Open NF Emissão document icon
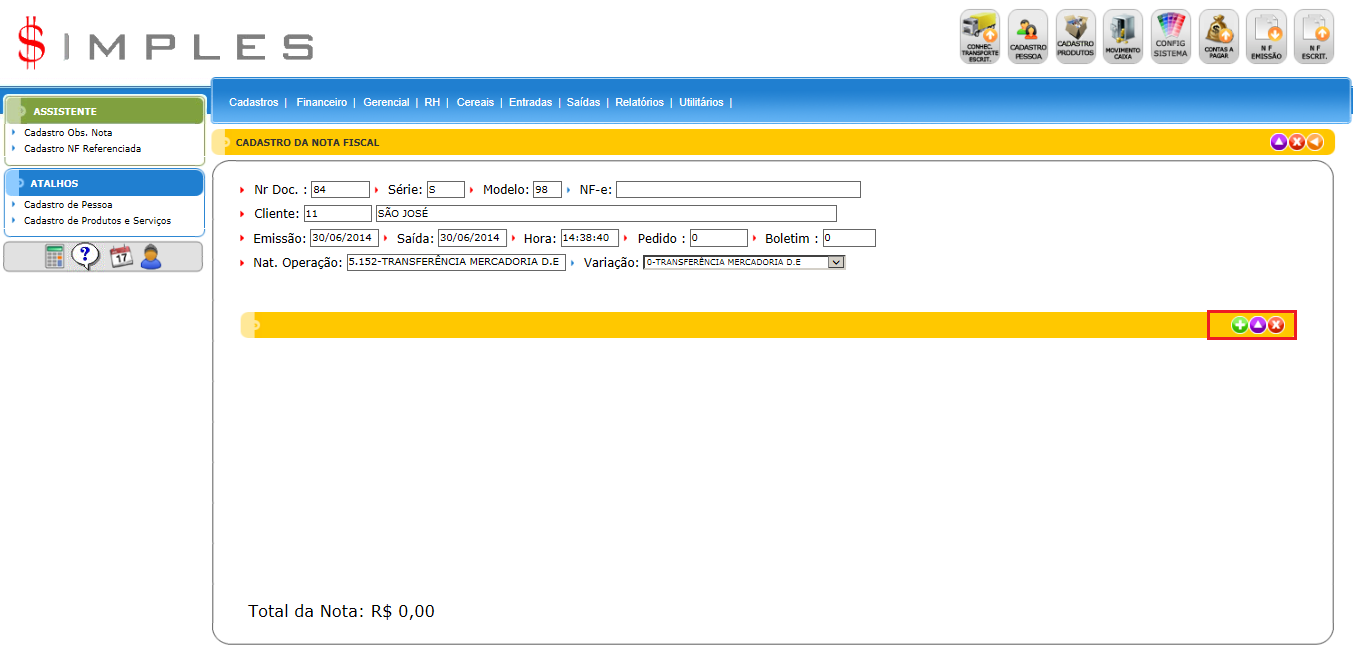The height and width of the screenshot is (649, 1353). pos(1266,37)
